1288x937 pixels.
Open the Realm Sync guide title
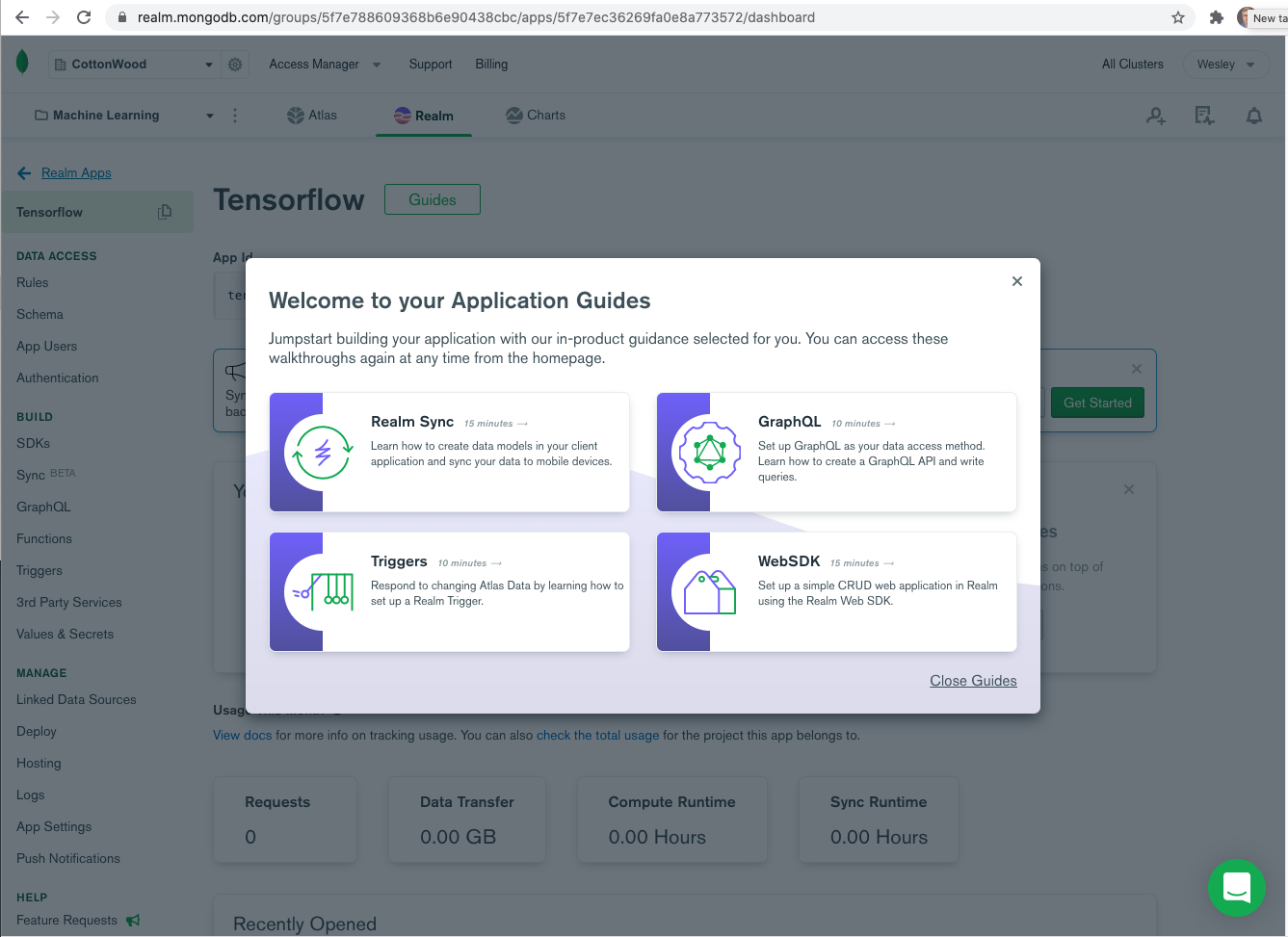(x=412, y=422)
